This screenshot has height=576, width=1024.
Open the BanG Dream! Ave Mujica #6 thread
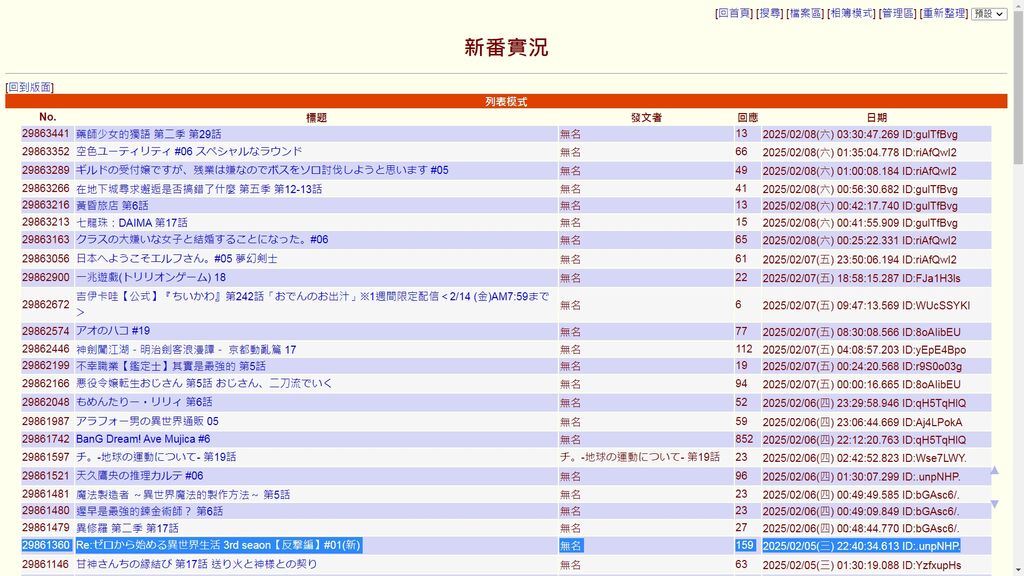tap(143, 439)
